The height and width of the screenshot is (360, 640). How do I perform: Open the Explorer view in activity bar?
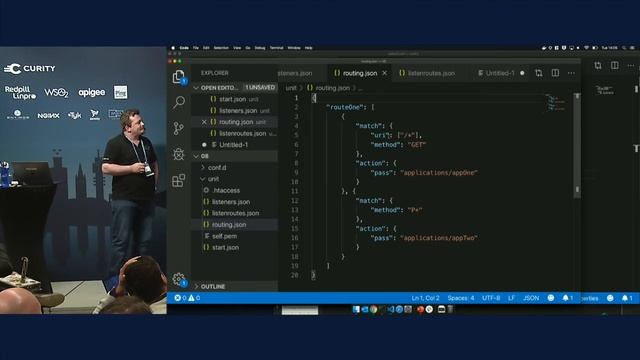point(179,76)
